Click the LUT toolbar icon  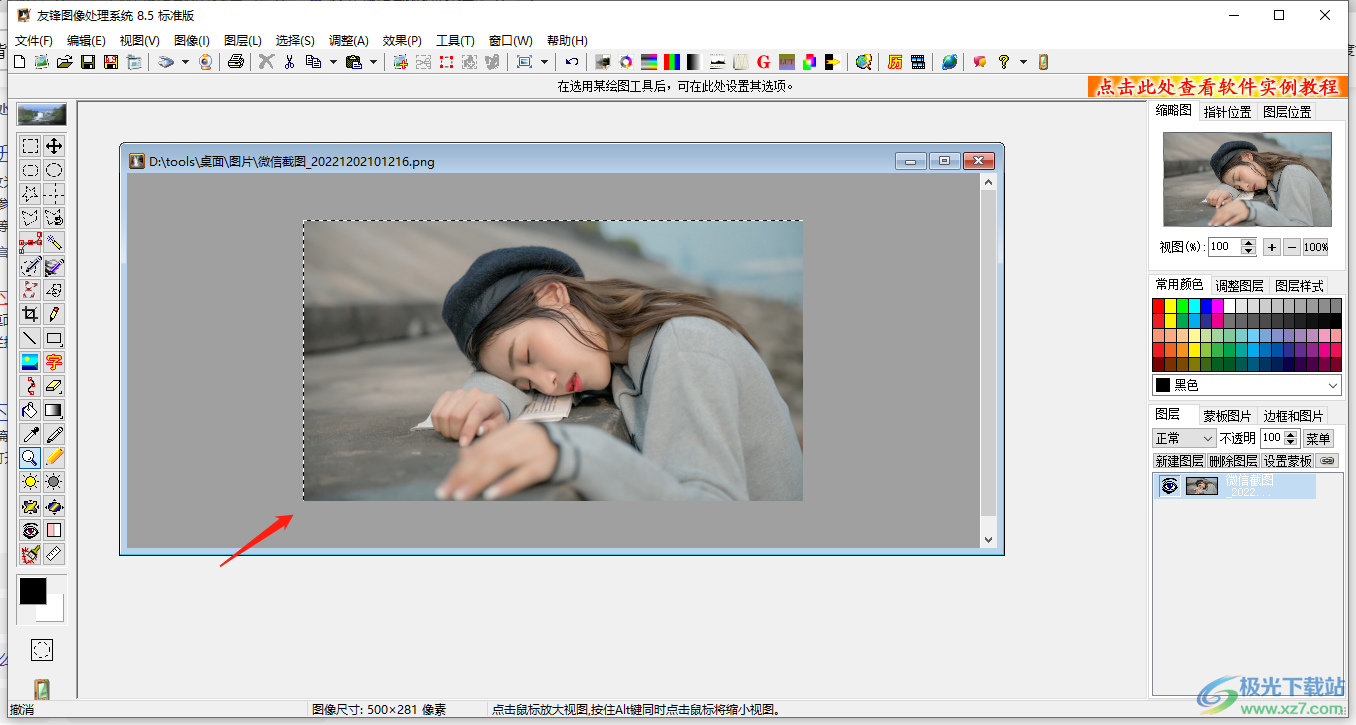coord(787,62)
